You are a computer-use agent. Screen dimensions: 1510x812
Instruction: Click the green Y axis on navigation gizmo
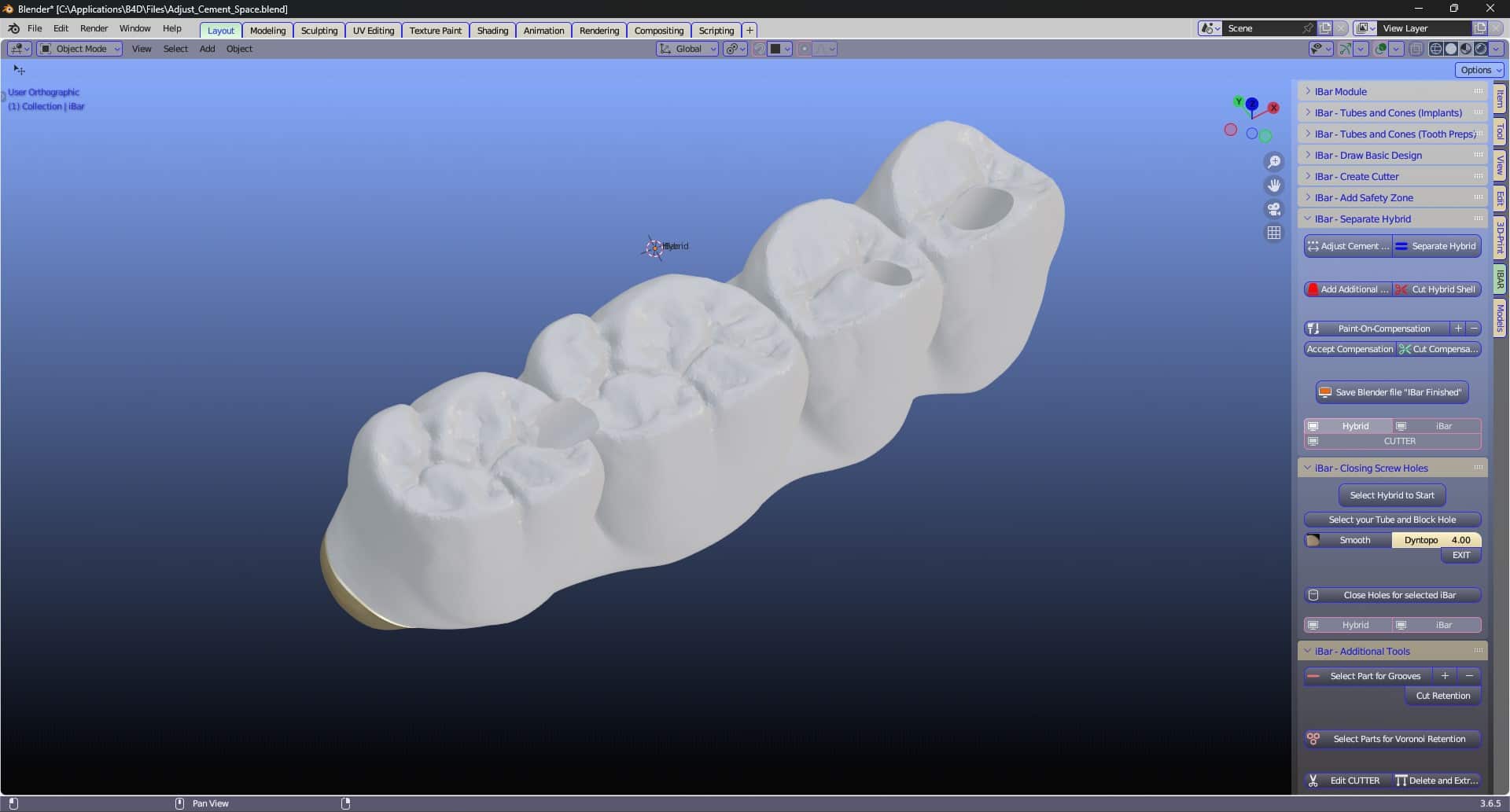(1239, 102)
